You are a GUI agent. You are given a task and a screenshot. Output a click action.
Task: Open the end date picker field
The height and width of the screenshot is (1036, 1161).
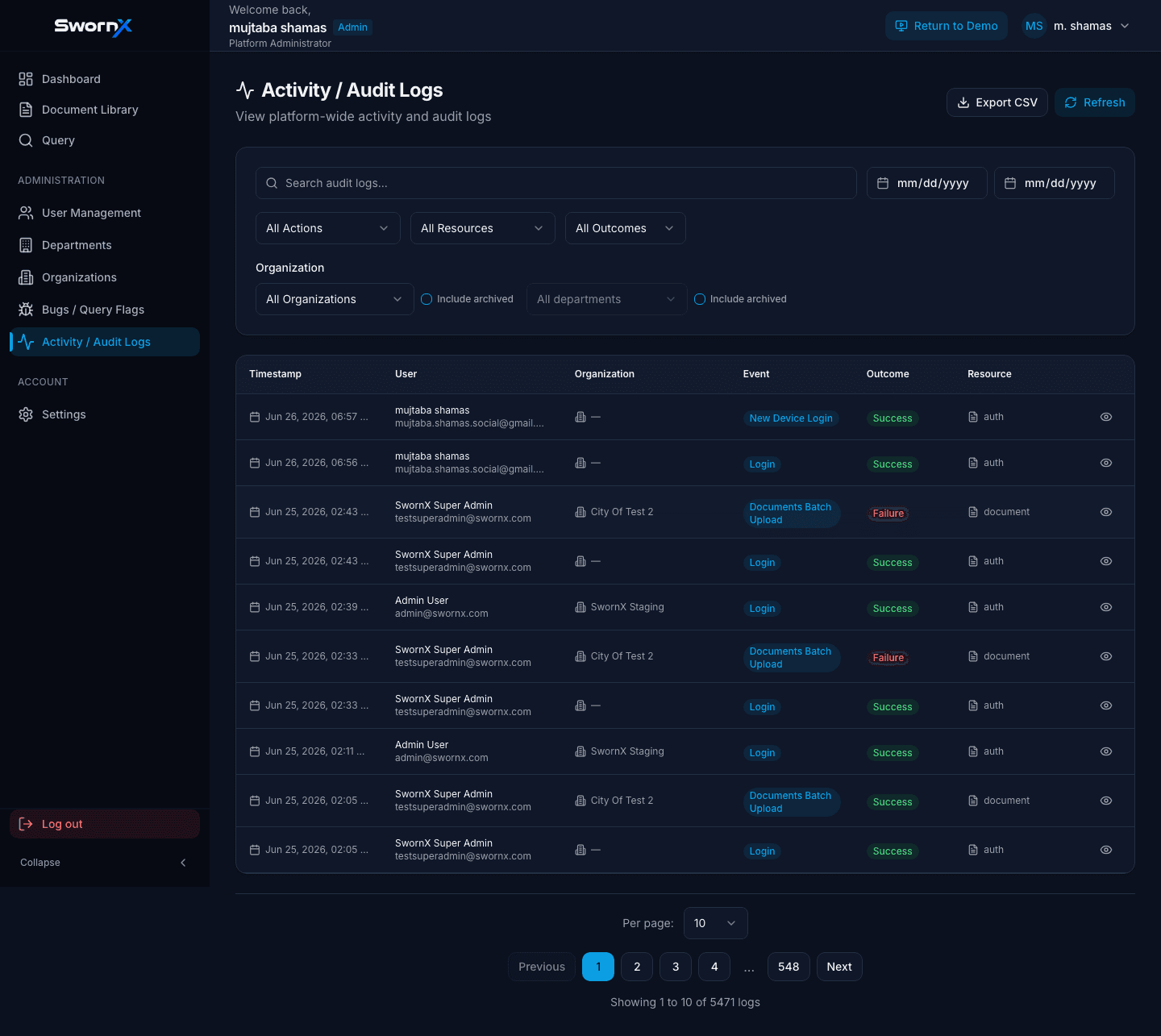[1055, 183]
